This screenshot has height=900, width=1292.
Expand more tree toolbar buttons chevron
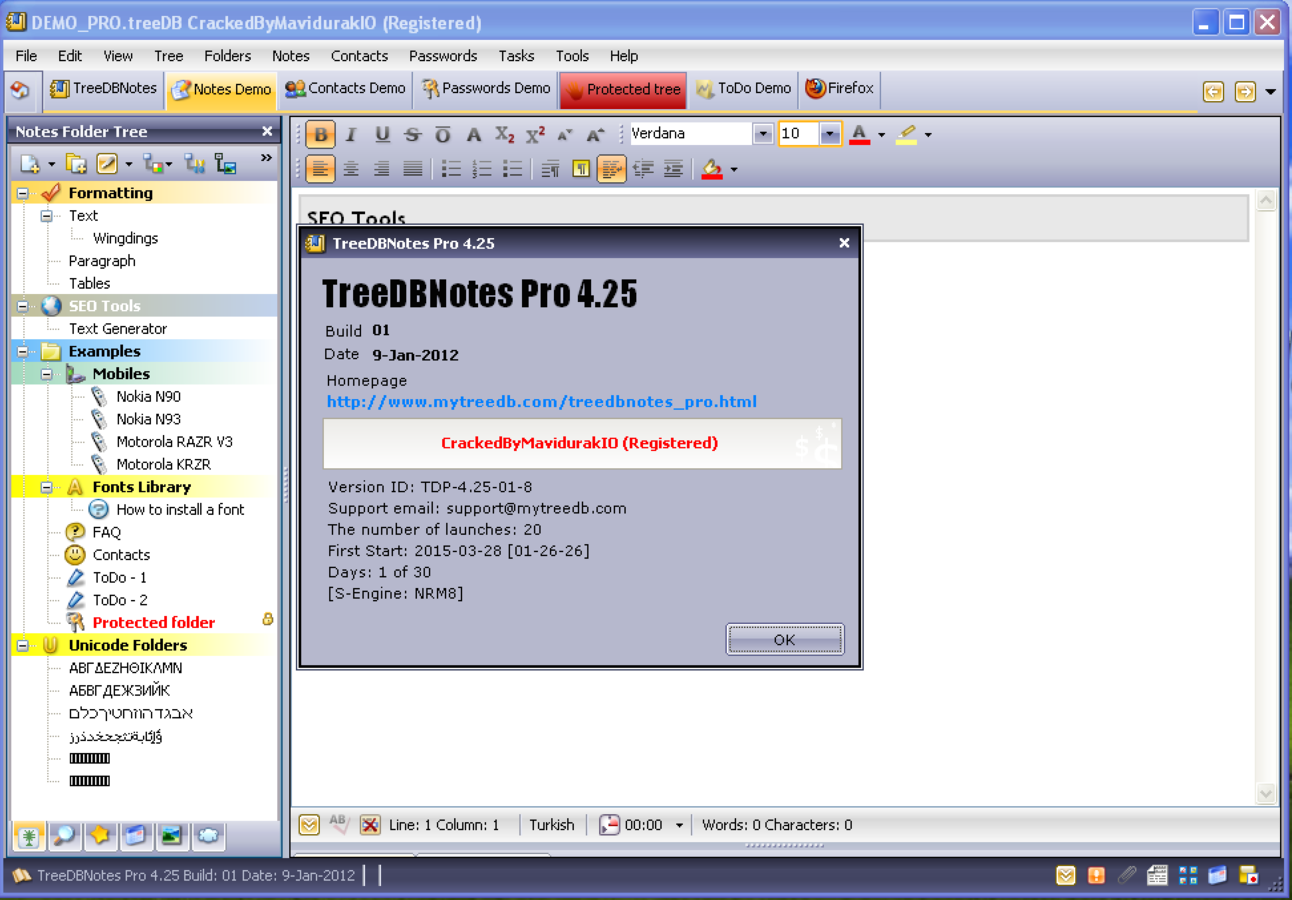(x=266, y=158)
